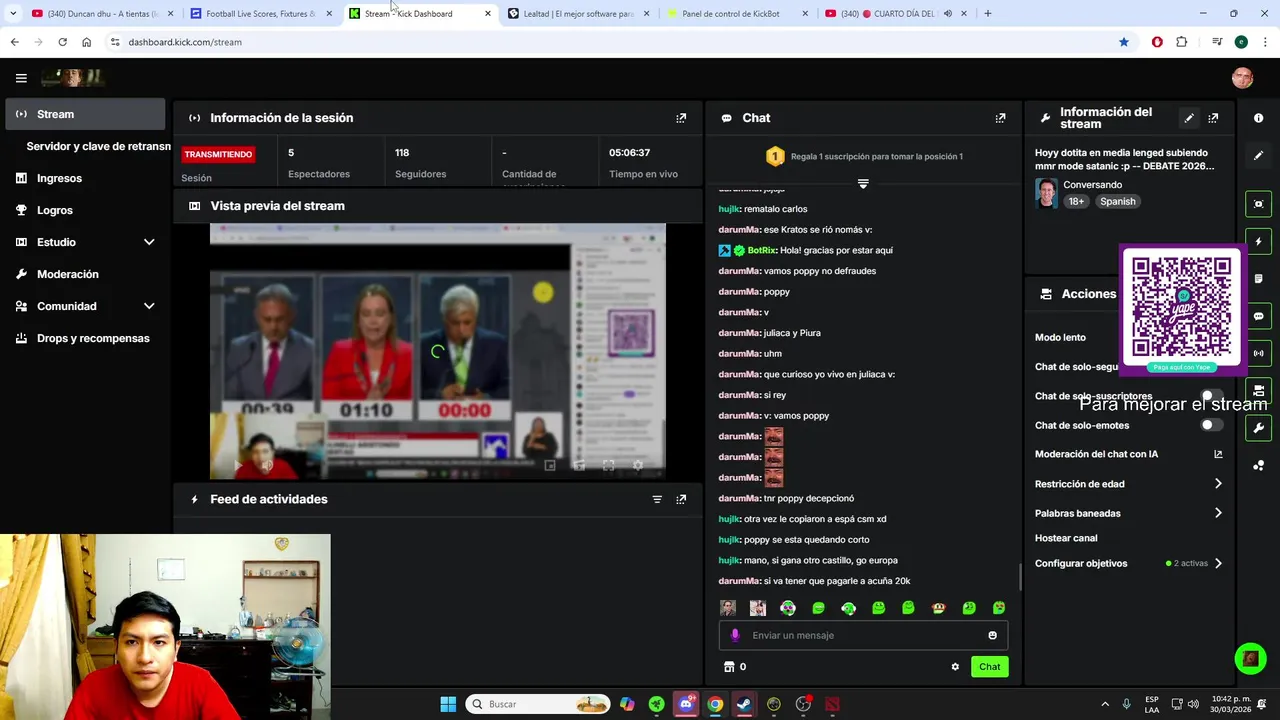Toggle the chat bubble widget icon in right sidebar
The width and height of the screenshot is (1280, 720).
pos(1258,316)
